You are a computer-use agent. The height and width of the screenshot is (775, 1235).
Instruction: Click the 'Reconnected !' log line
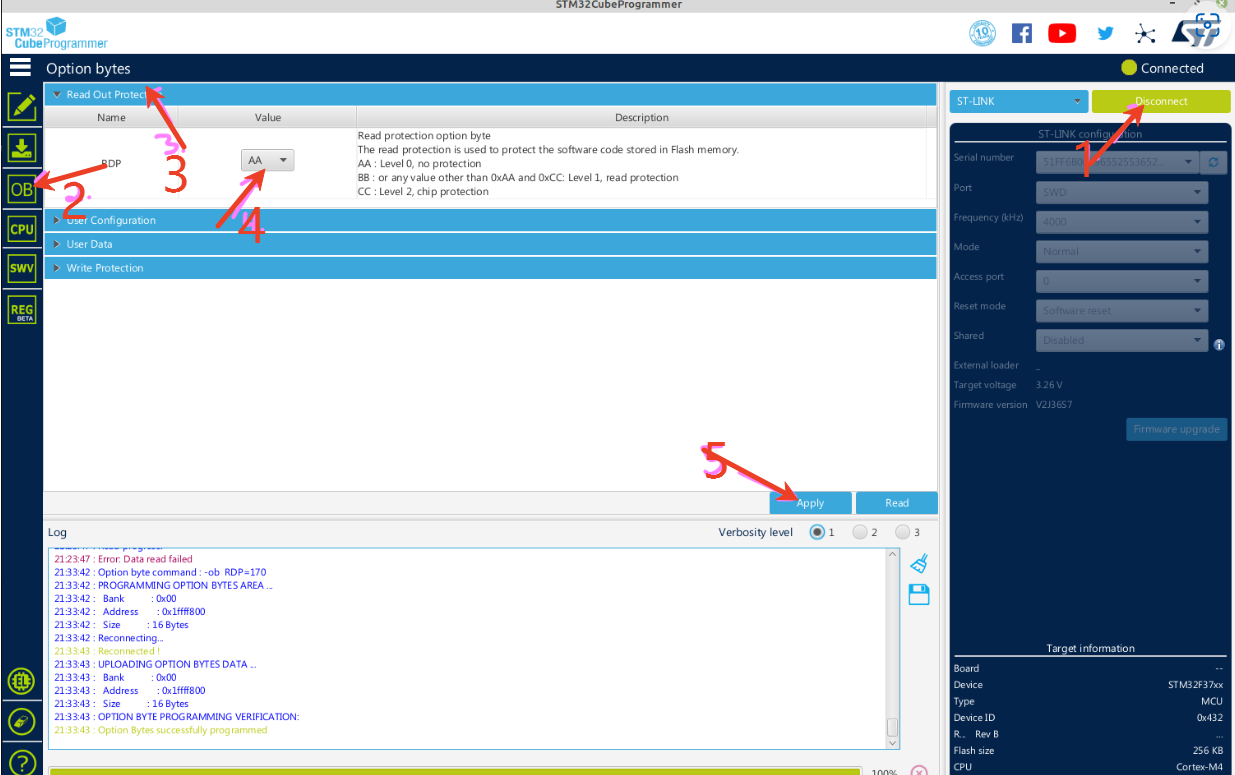point(107,651)
